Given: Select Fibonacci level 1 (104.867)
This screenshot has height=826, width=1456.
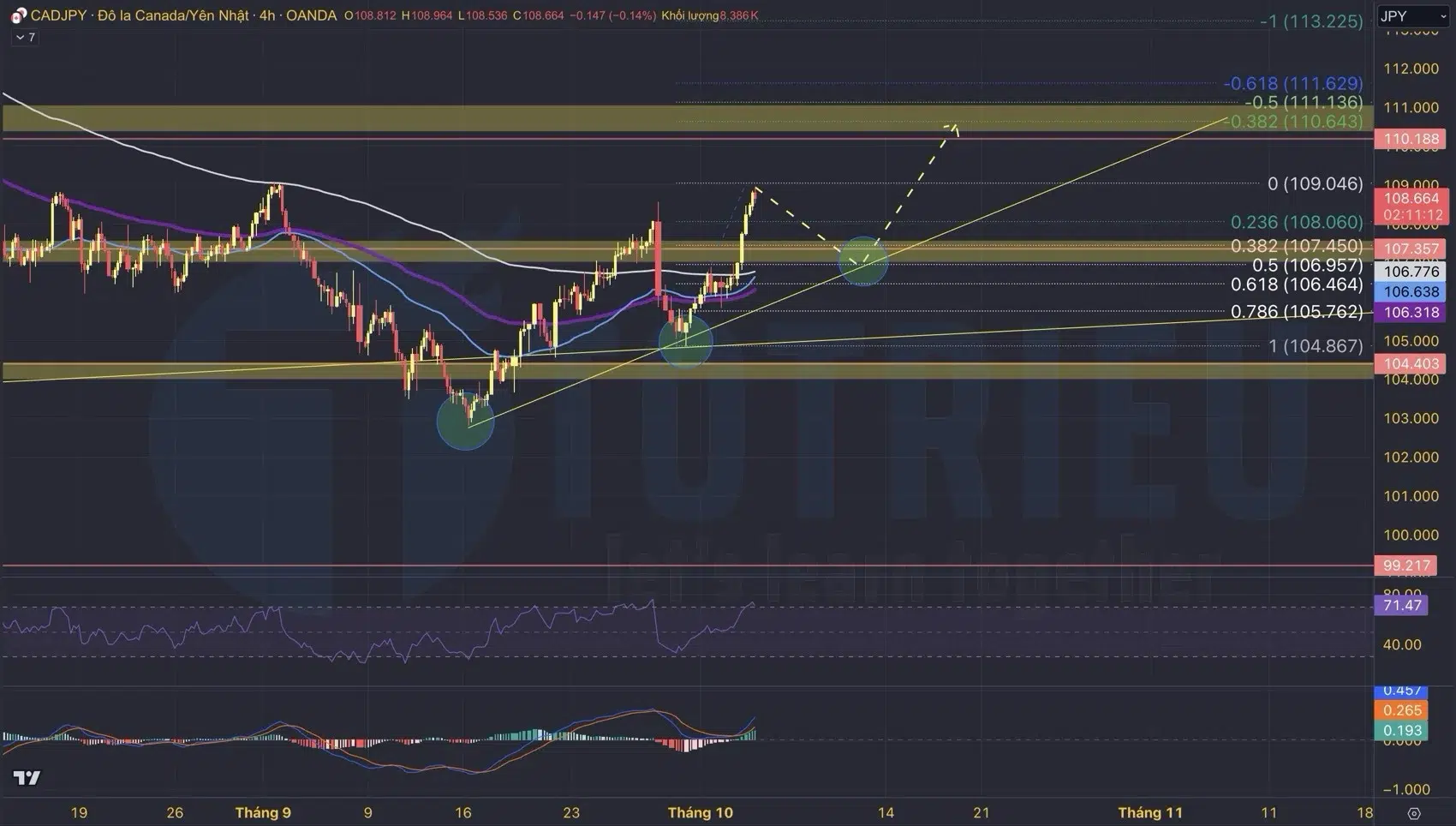Looking at the screenshot, I should pos(1316,346).
